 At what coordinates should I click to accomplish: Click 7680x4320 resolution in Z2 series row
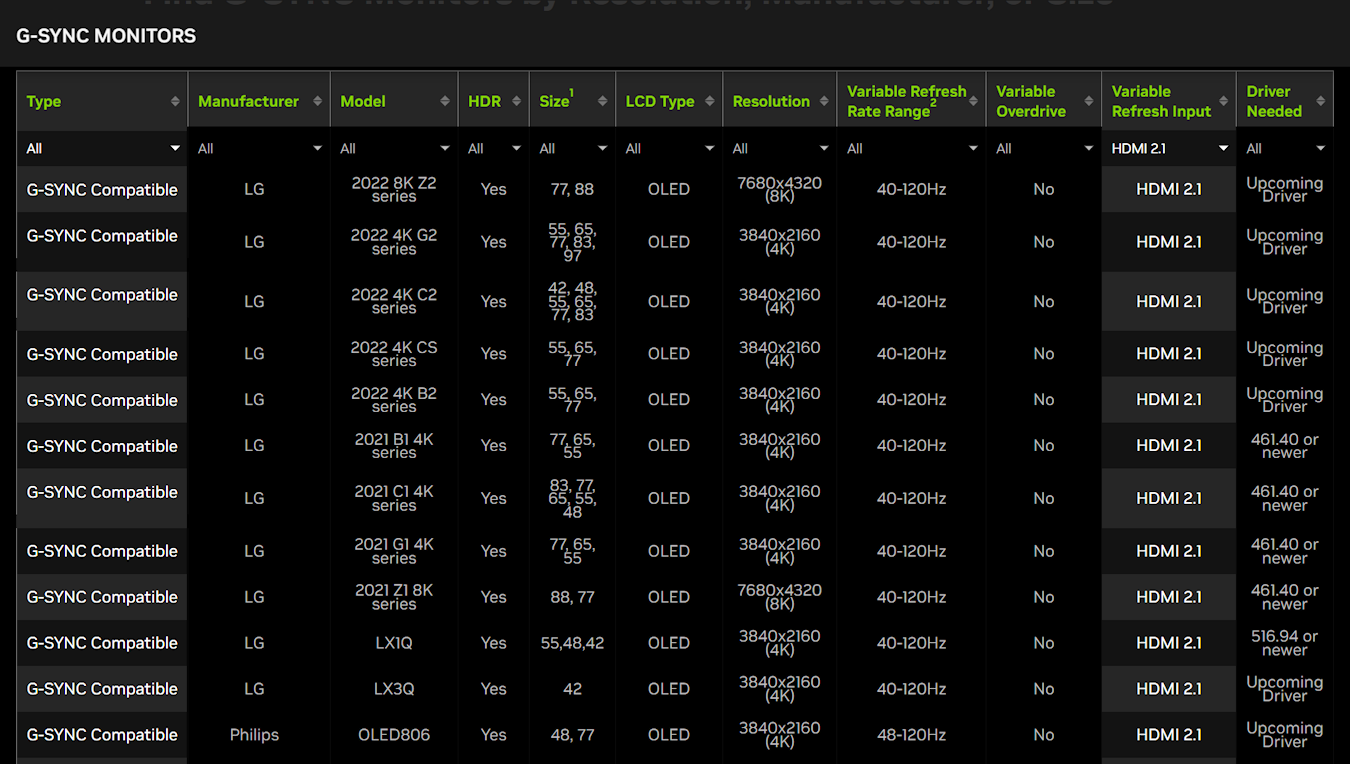coord(780,189)
